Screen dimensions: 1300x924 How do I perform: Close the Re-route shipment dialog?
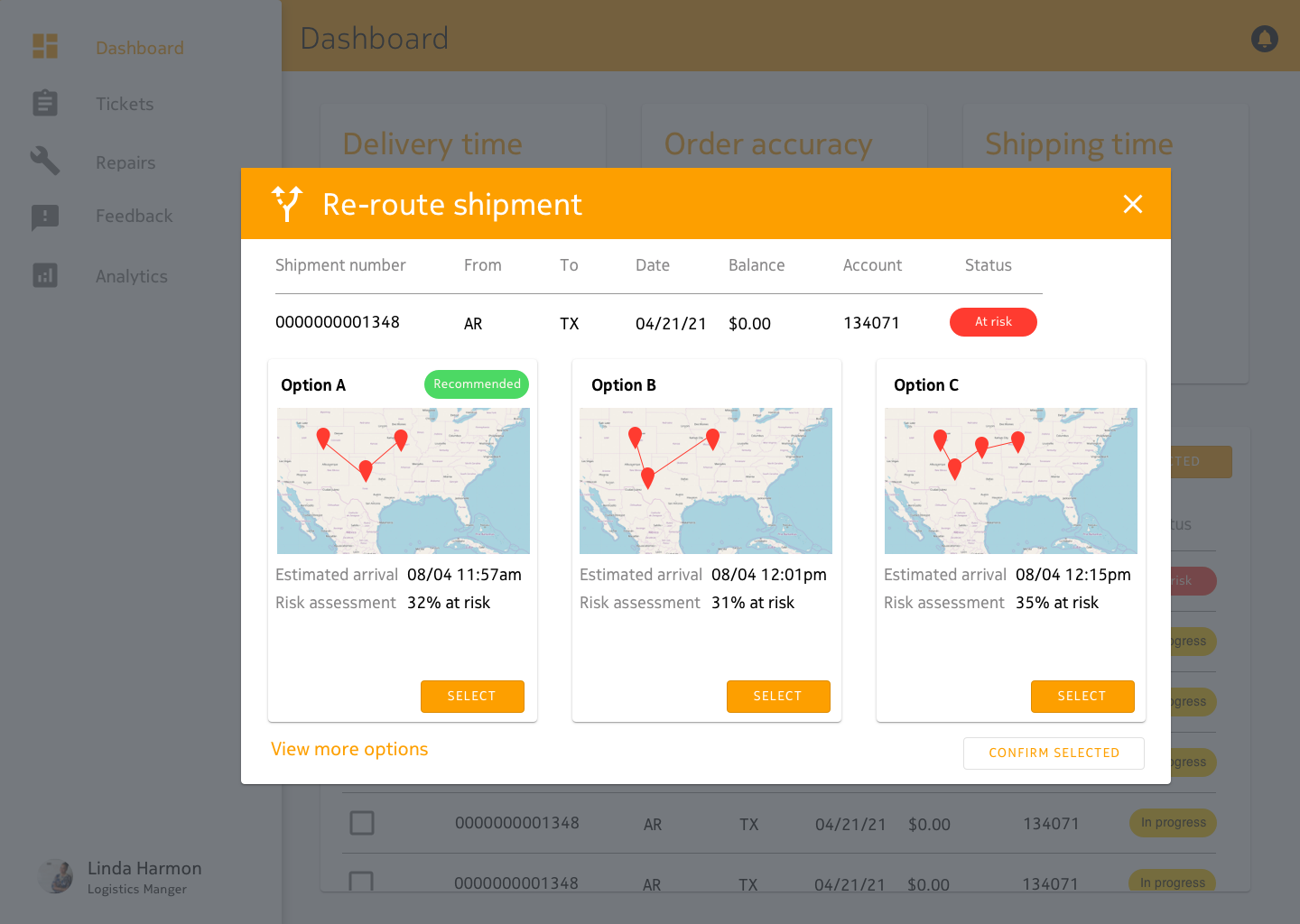tap(1133, 204)
